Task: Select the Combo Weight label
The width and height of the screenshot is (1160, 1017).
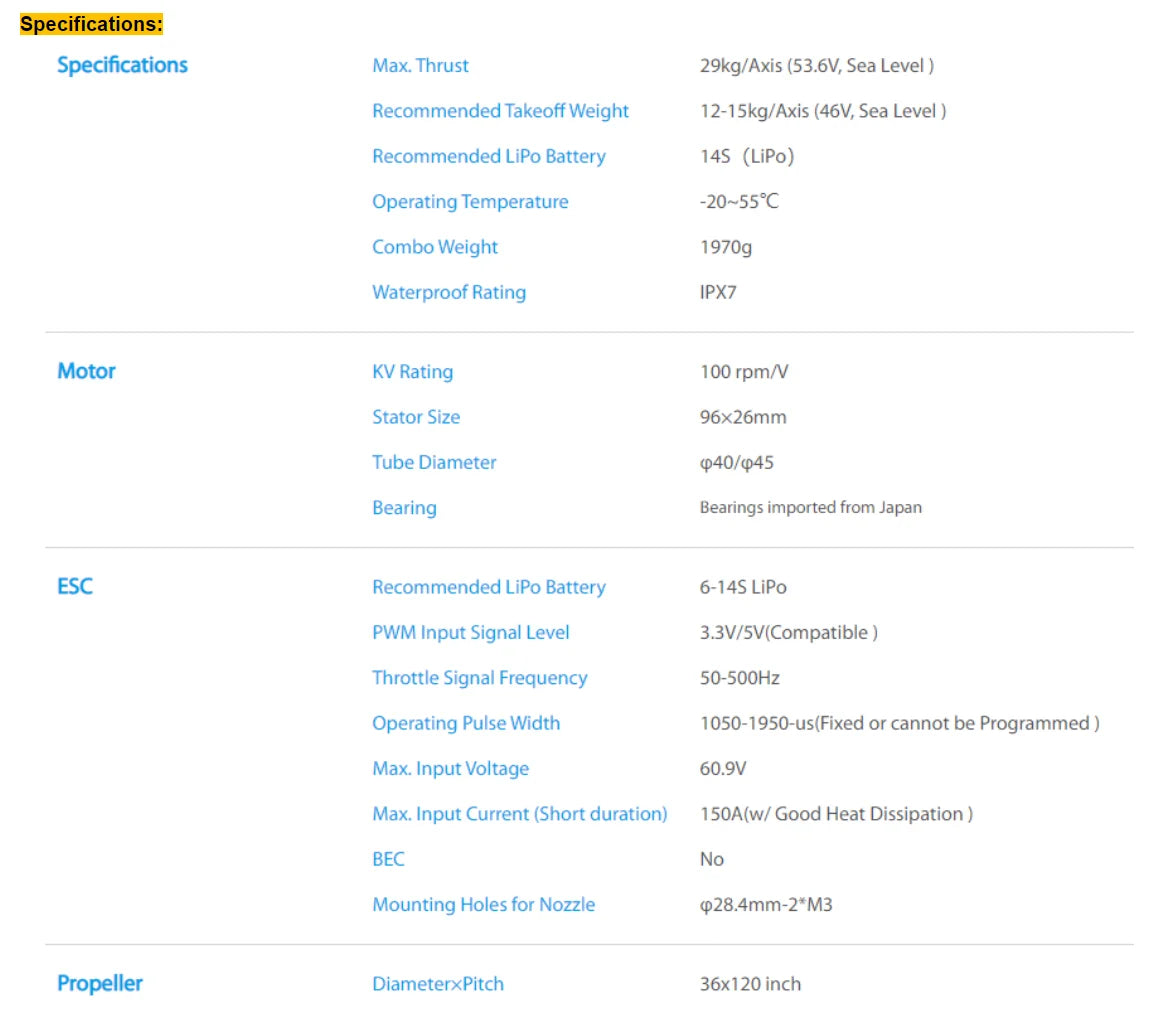Action: pos(434,247)
